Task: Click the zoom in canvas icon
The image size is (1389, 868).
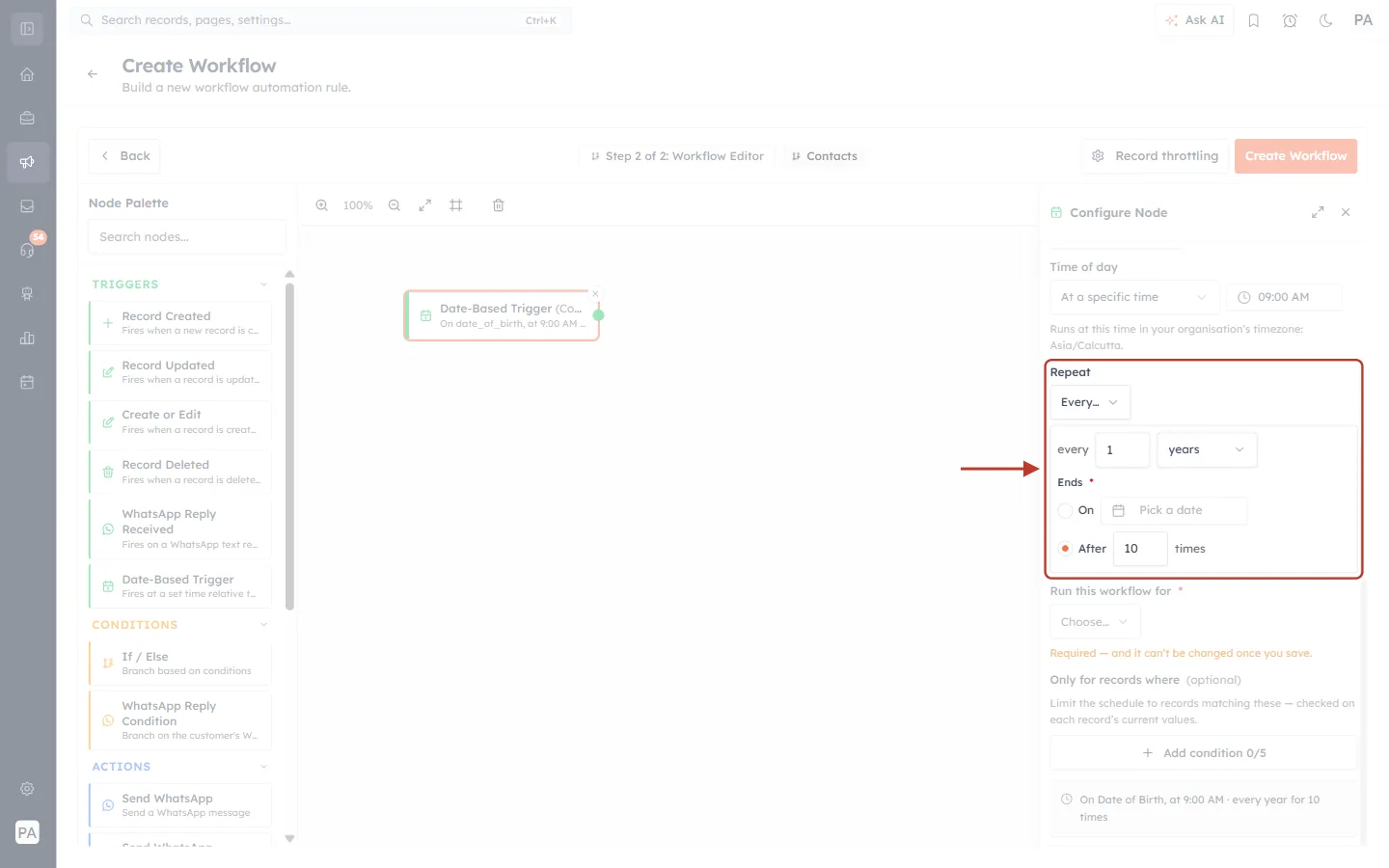Action: point(322,205)
